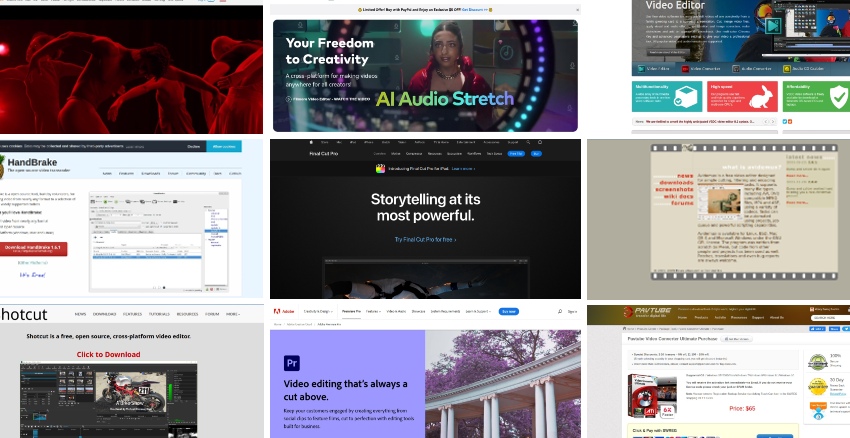This screenshot has height=438, width=850.
Task: Click the VSDC play logo icon
Action: pos(772,25)
